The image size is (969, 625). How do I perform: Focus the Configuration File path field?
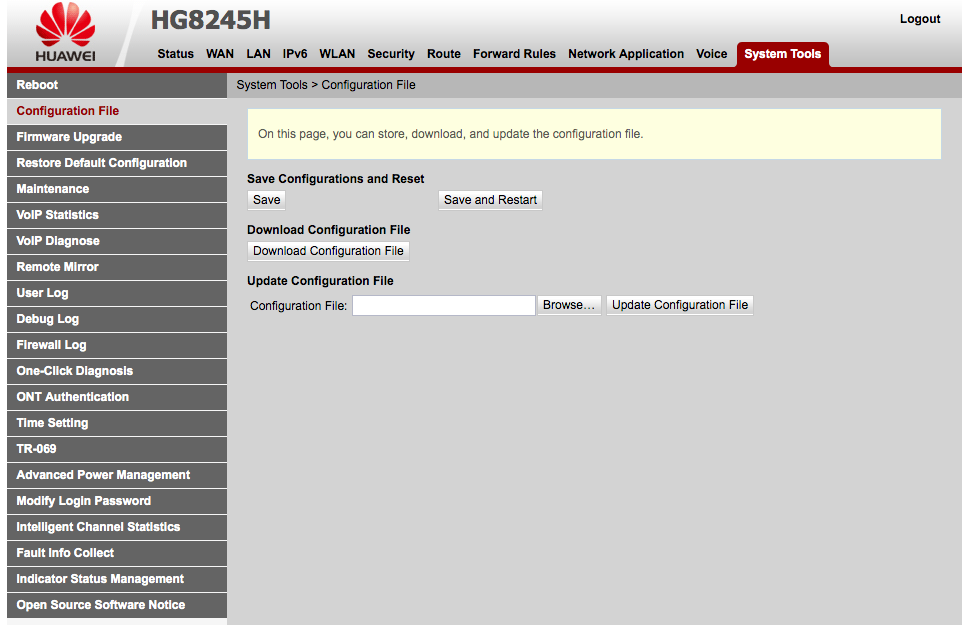coord(443,305)
